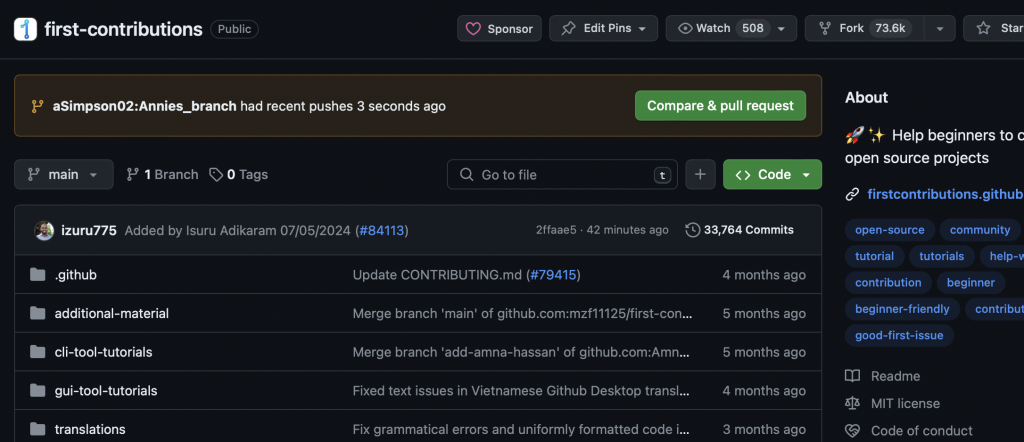Click Compare & pull request button
The width and height of the screenshot is (1024, 442).
(720, 106)
